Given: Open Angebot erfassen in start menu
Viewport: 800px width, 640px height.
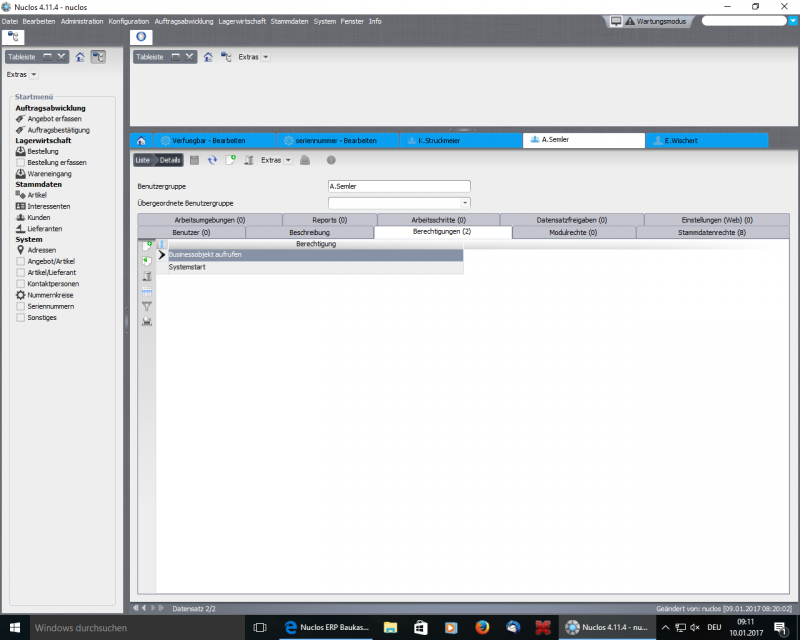Looking at the screenshot, I should point(54,119).
